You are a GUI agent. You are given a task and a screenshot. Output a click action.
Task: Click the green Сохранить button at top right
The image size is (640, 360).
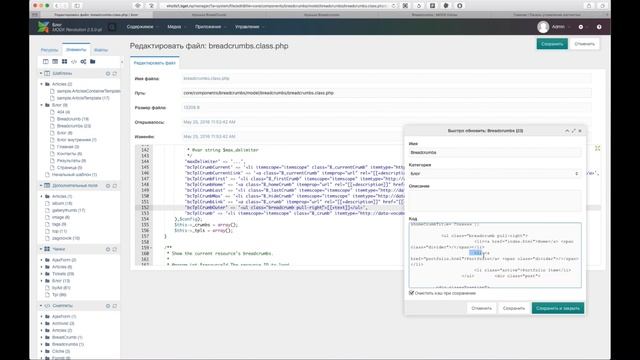(x=552, y=44)
